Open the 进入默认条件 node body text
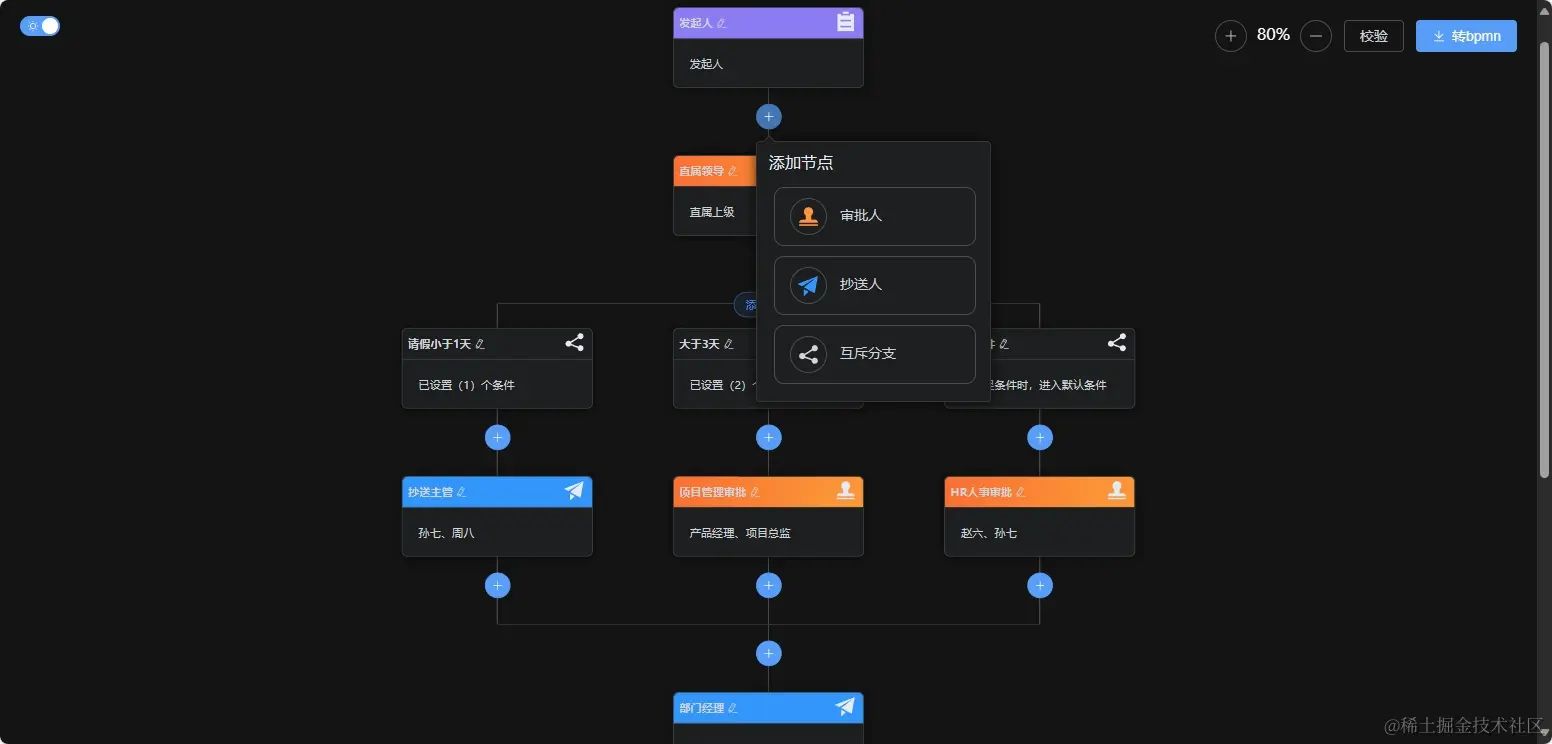The image size is (1552, 744). click(1050, 385)
